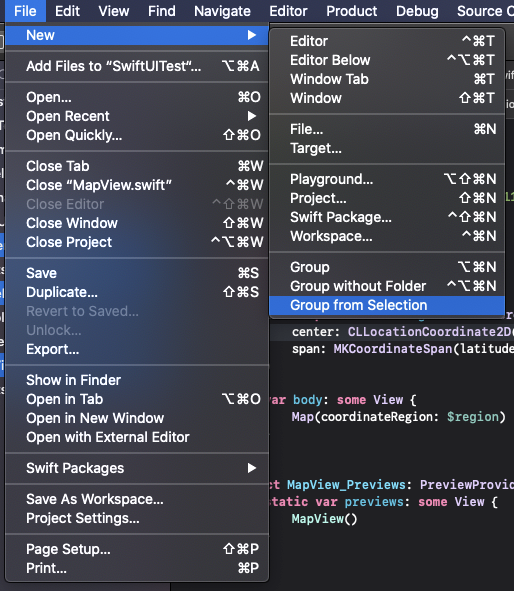Select Open in Tab
This screenshot has height=591, width=514.
coord(137,399)
